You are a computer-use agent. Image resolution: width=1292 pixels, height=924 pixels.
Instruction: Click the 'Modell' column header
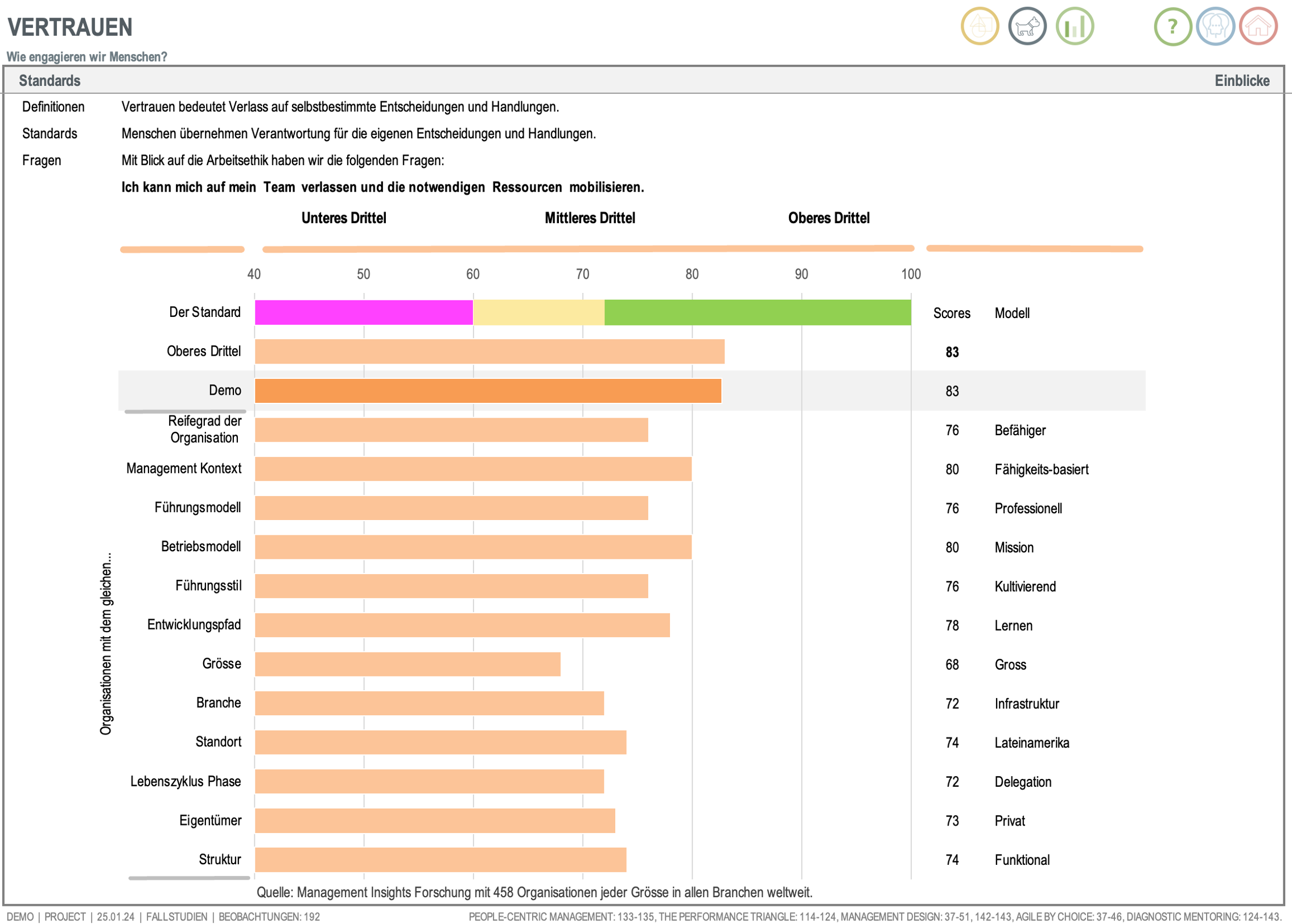(1012, 313)
